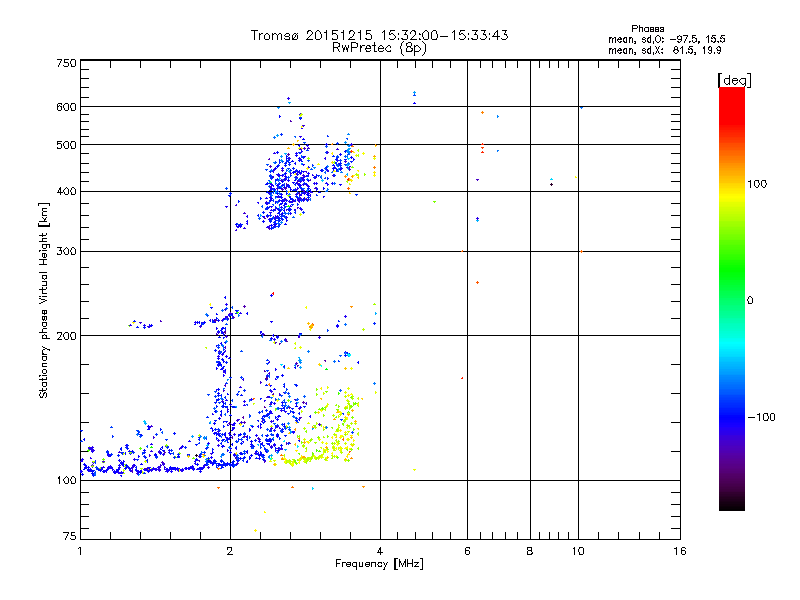Click the plot title 'Tromsø 20151215 15:32:00-15:33:43'
800x600 pixels.
point(380,35)
